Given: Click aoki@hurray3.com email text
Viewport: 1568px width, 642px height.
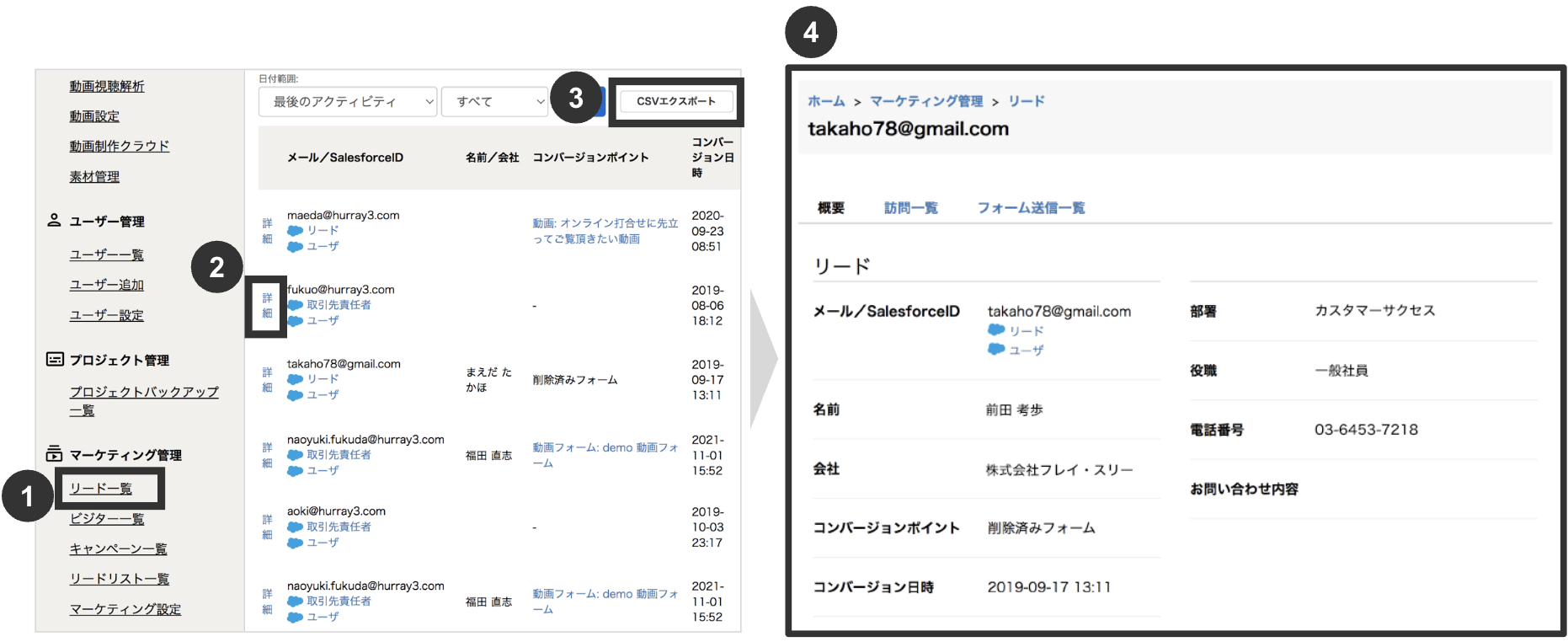Looking at the screenshot, I should point(336,511).
